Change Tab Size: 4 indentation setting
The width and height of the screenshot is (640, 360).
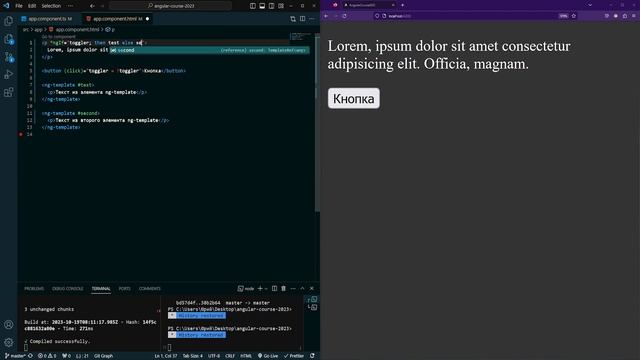click(193, 356)
